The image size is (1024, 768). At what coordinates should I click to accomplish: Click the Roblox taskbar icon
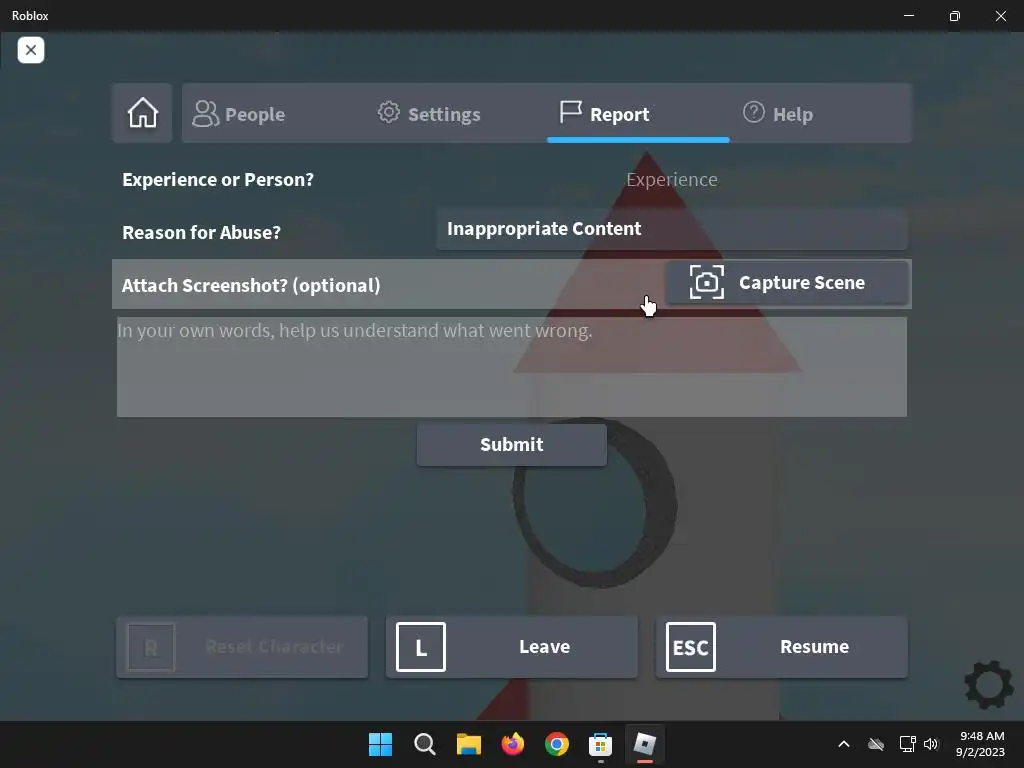(x=645, y=744)
